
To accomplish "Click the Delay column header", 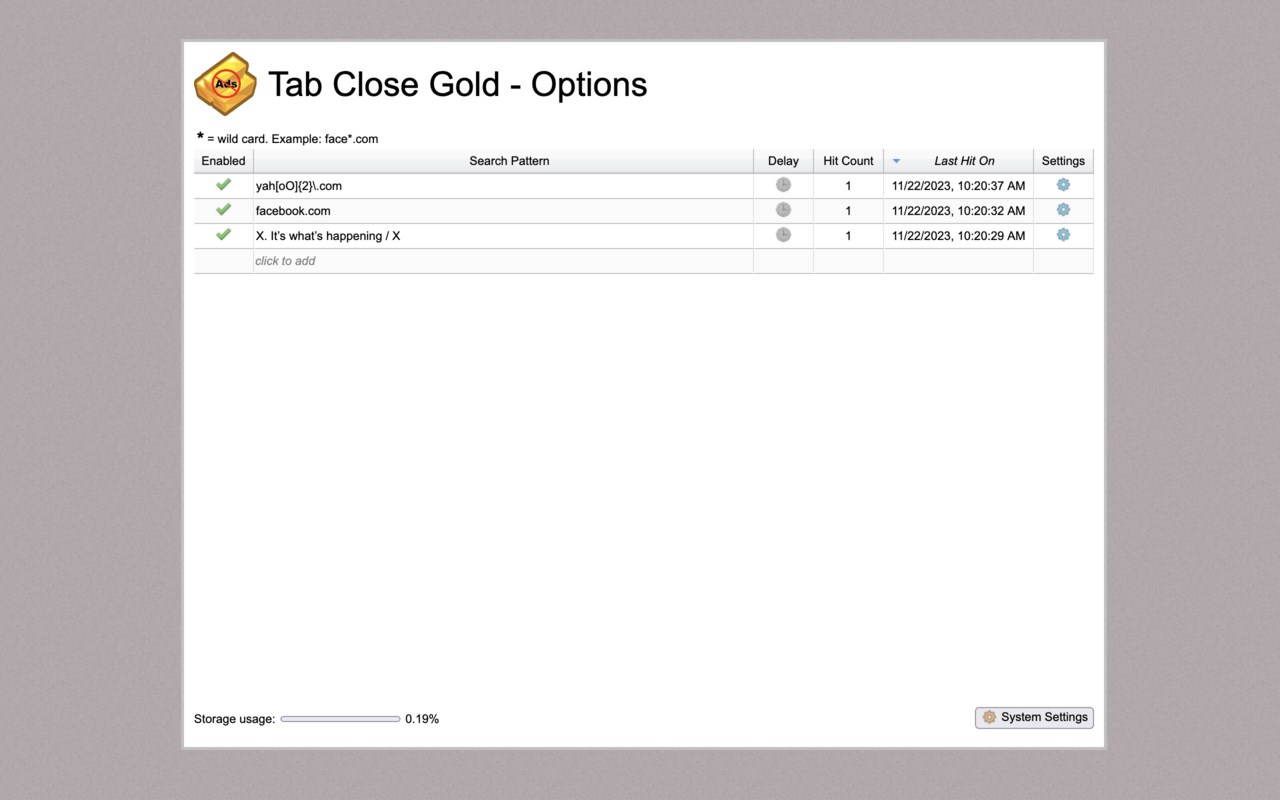I will 783,161.
